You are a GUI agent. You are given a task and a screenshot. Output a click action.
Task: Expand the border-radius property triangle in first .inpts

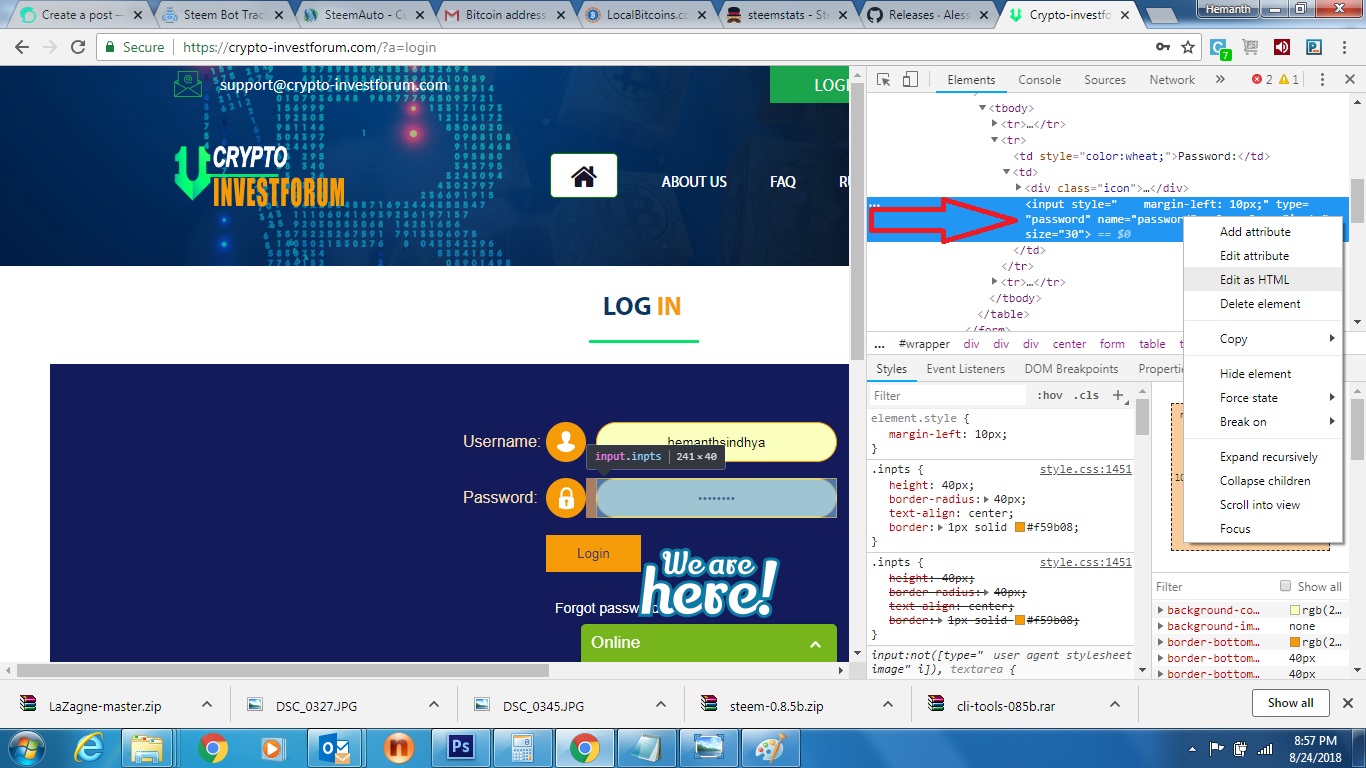pyautogui.click(x=988, y=499)
